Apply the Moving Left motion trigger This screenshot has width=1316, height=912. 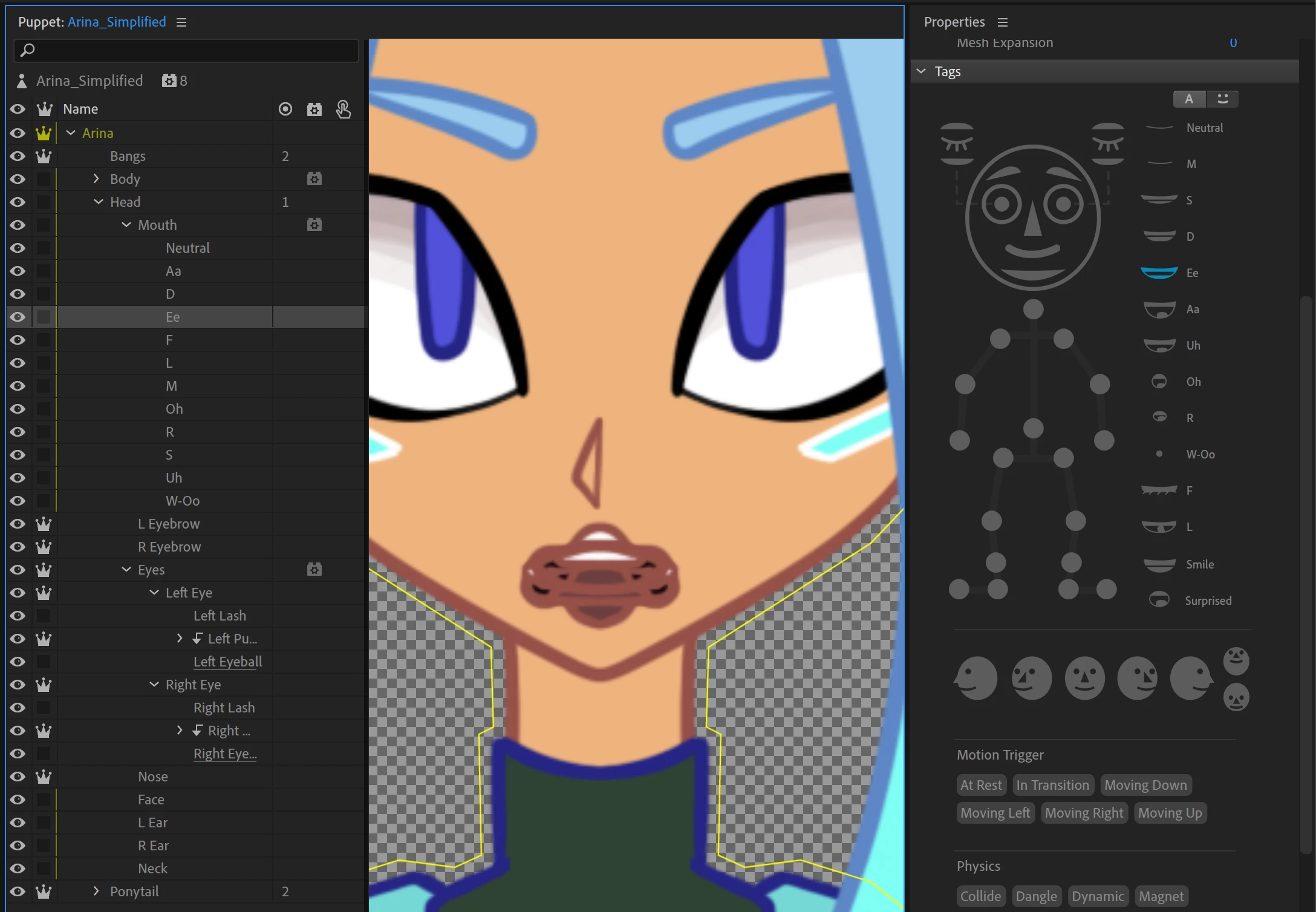pos(995,813)
